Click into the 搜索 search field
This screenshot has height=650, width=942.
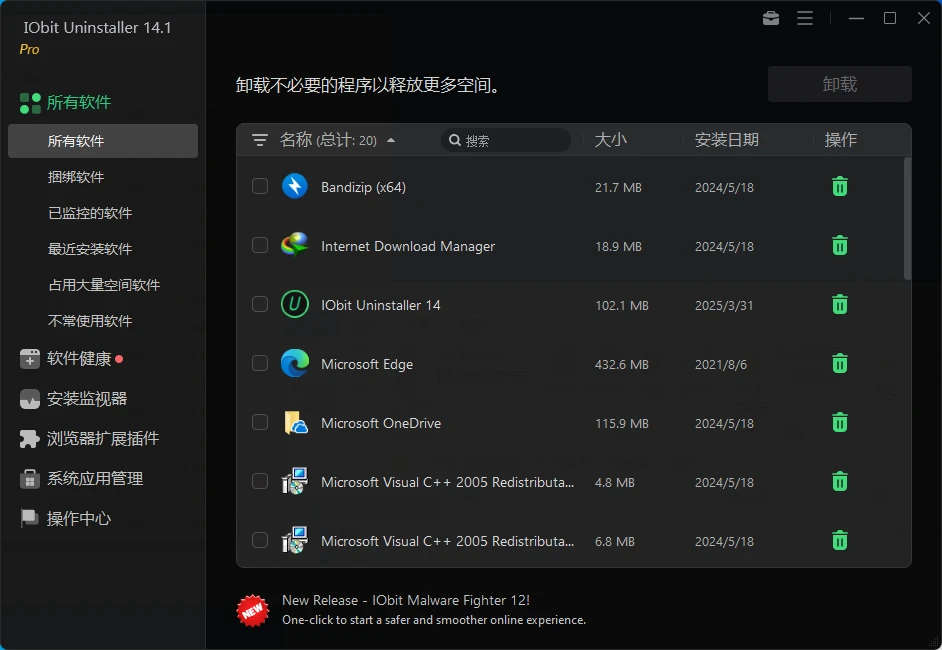click(506, 140)
